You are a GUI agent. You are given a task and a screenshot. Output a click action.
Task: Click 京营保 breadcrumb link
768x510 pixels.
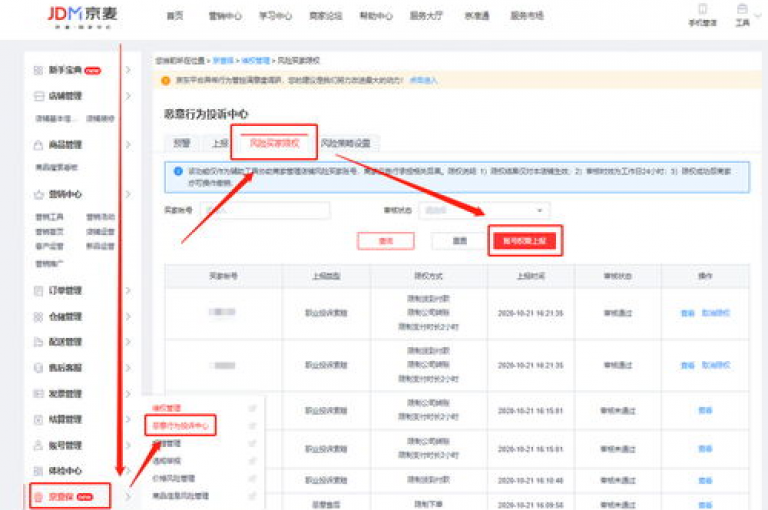[x=223, y=61]
